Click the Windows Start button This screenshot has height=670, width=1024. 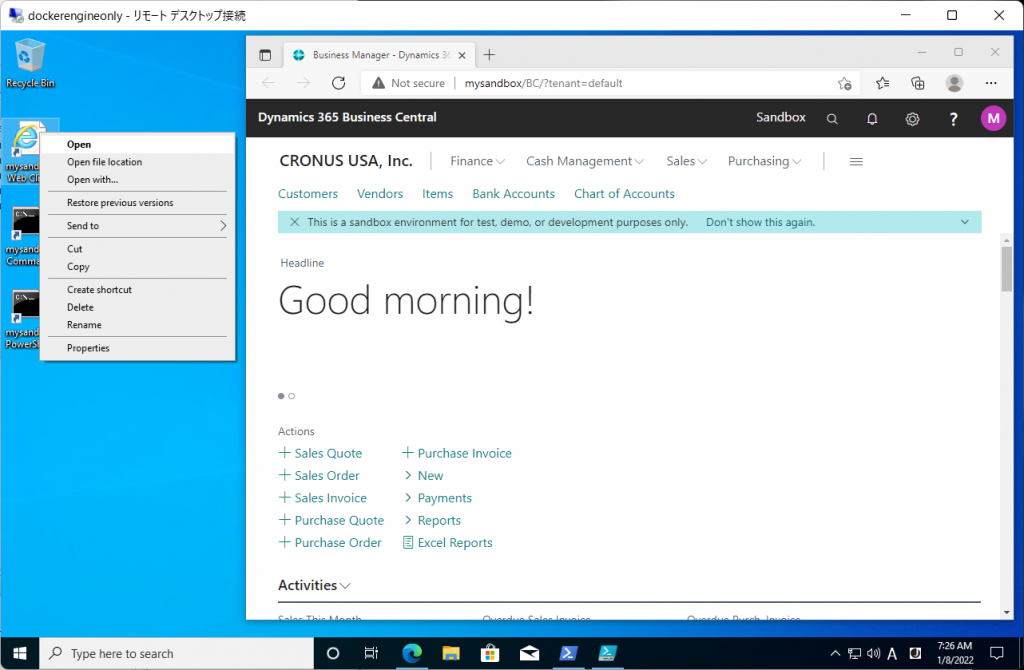(x=20, y=653)
